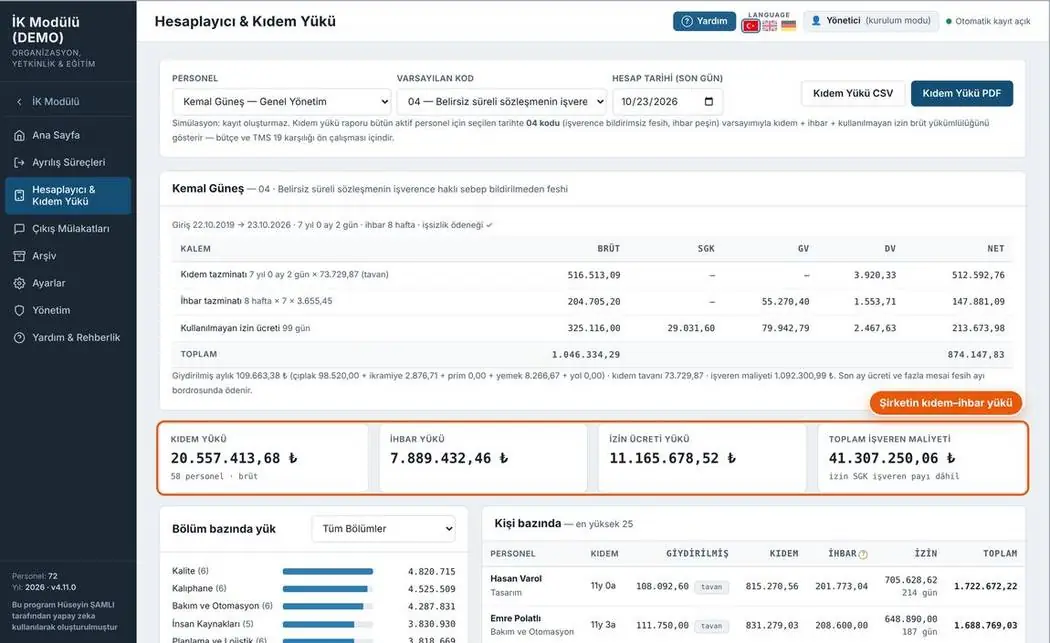Click the help icon beside İHBAR column header
The image size is (1050, 643).
pyautogui.click(x=863, y=555)
